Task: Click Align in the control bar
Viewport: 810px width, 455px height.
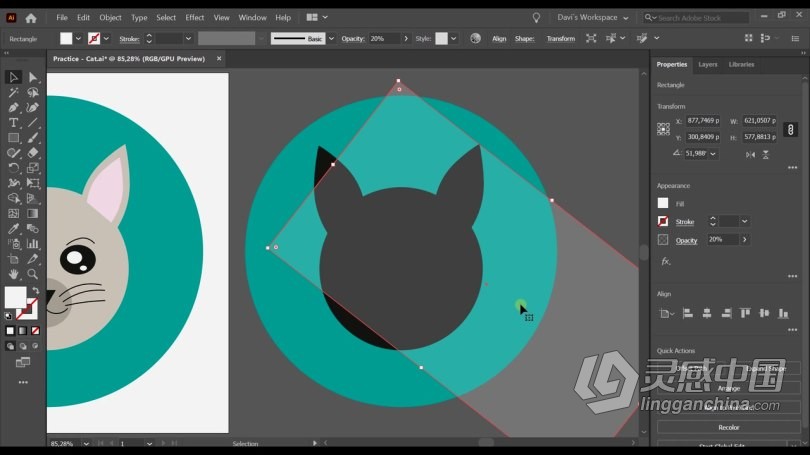Action: pos(499,39)
